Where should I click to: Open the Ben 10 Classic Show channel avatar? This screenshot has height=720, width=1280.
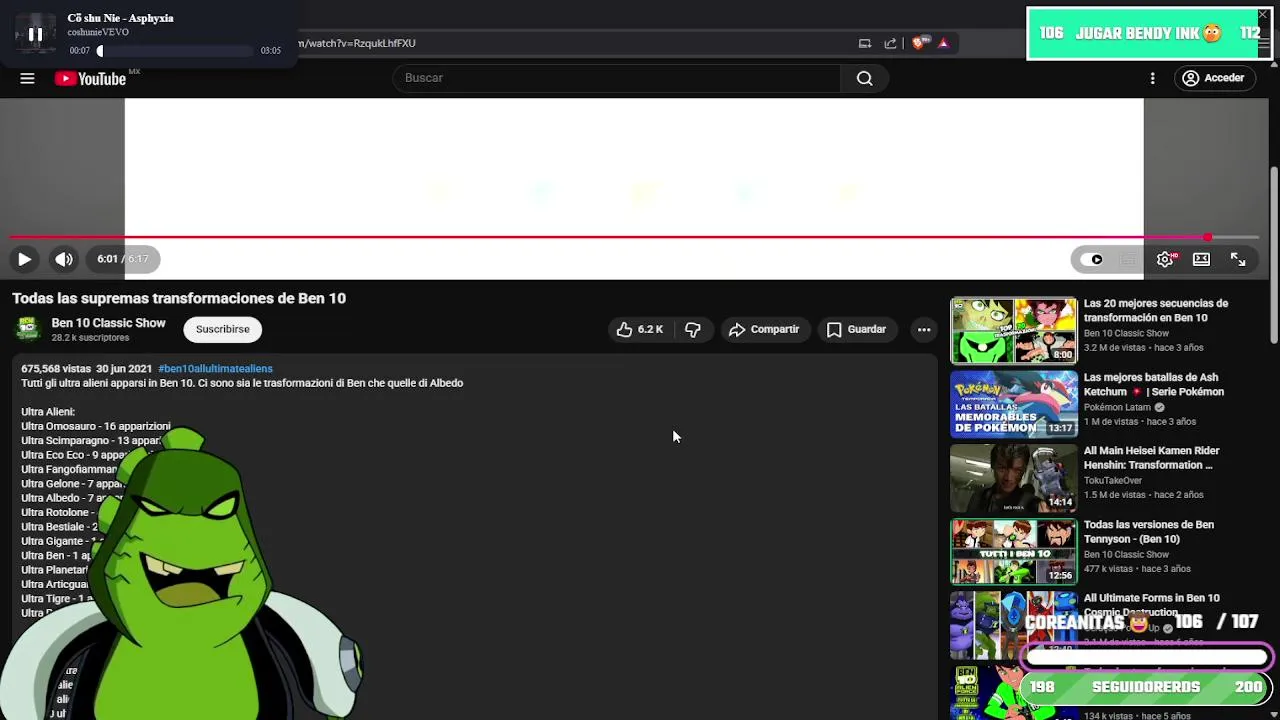click(28, 329)
